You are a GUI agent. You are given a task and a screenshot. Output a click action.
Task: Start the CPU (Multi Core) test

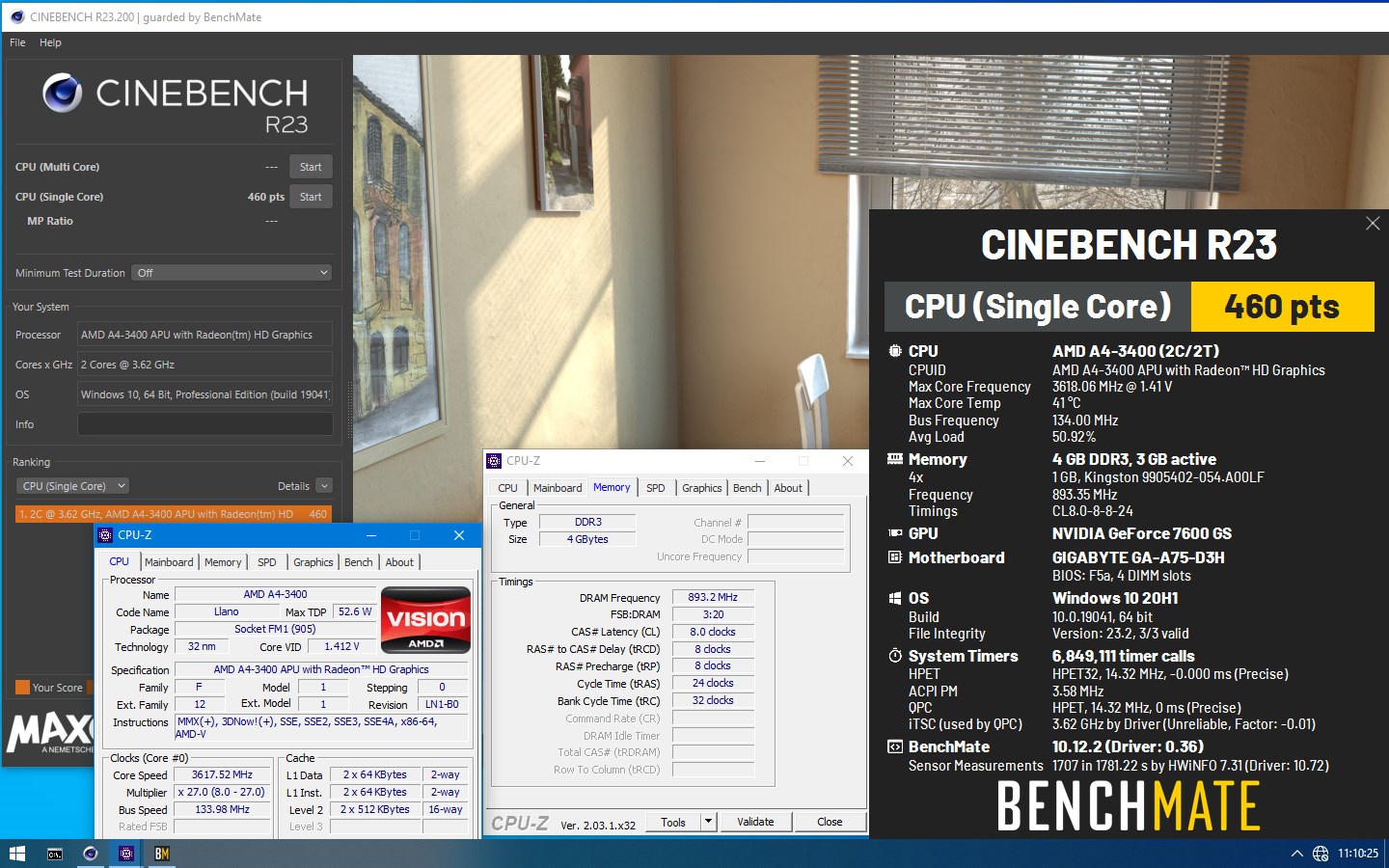pos(311,167)
